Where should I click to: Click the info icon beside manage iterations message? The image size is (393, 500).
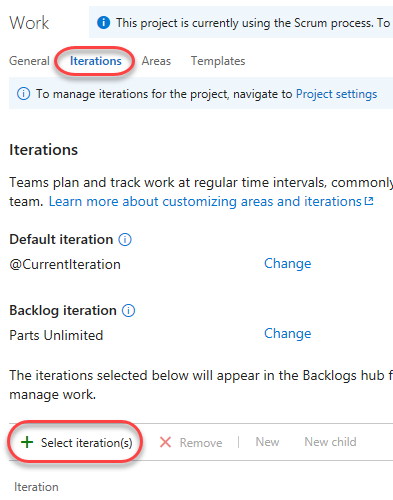(23, 94)
